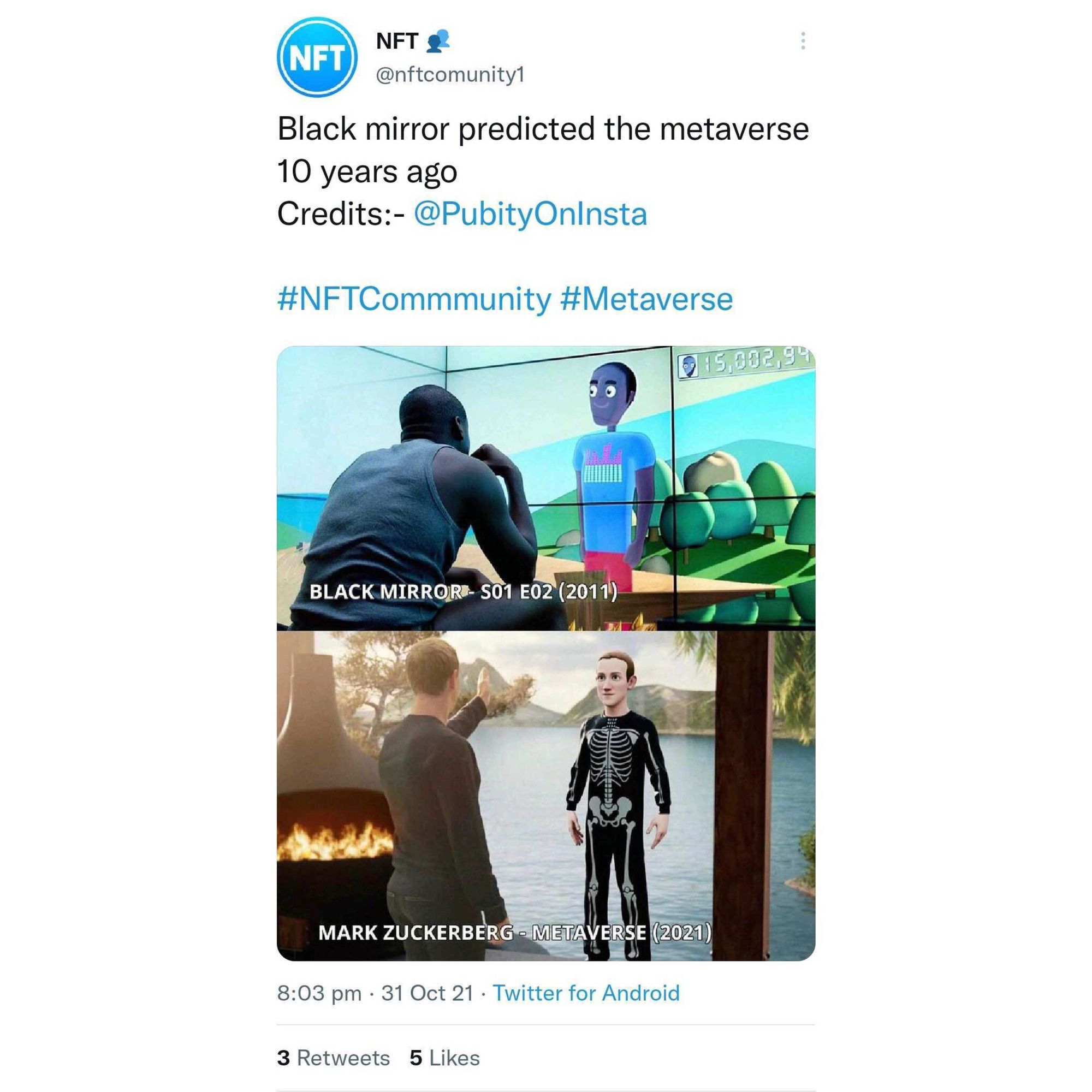Open the #Metaverse hashtag
The height and width of the screenshot is (1092, 1092).
(x=647, y=299)
